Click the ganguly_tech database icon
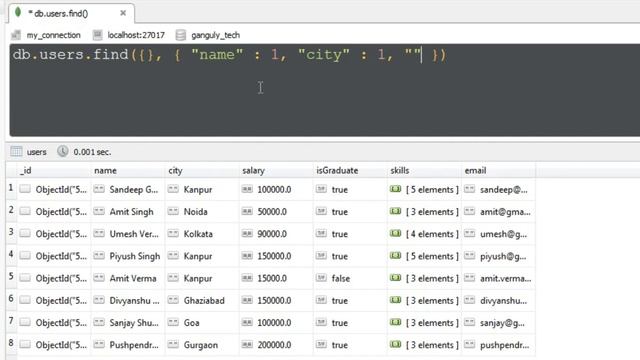This screenshot has height=360, width=640. tap(181, 35)
